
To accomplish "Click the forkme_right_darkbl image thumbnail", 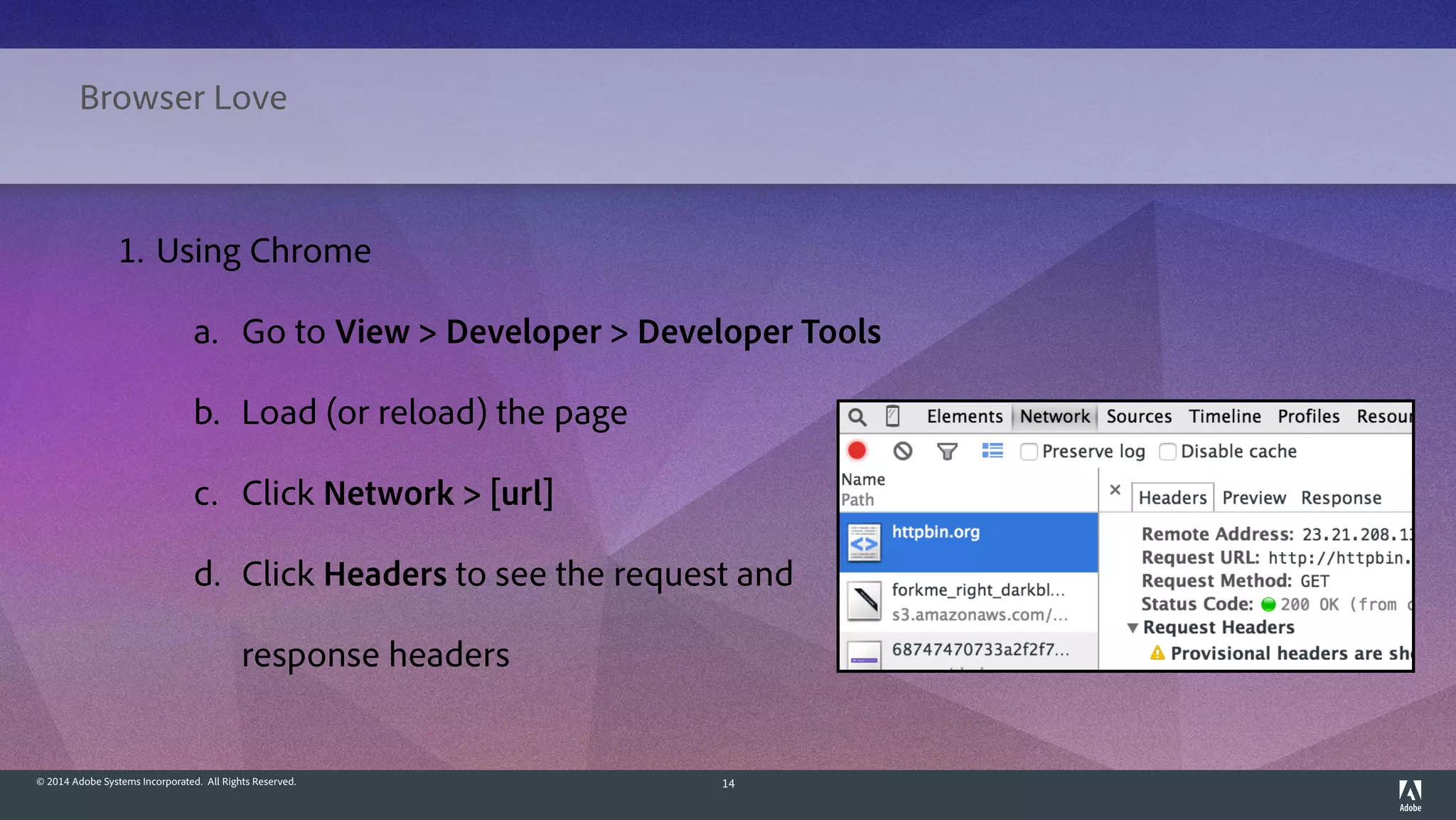I will pyautogui.click(x=864, y=601).
